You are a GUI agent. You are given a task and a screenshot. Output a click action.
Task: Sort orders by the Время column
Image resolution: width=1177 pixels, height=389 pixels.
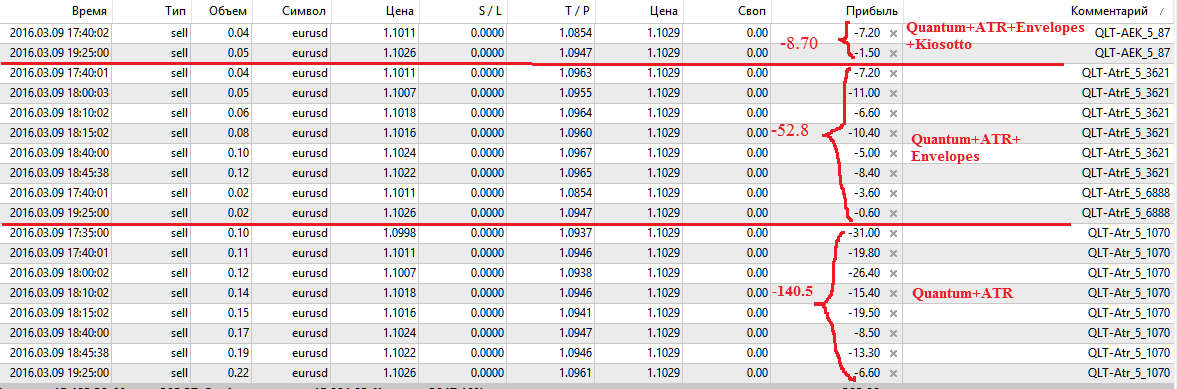coord(89,11)
